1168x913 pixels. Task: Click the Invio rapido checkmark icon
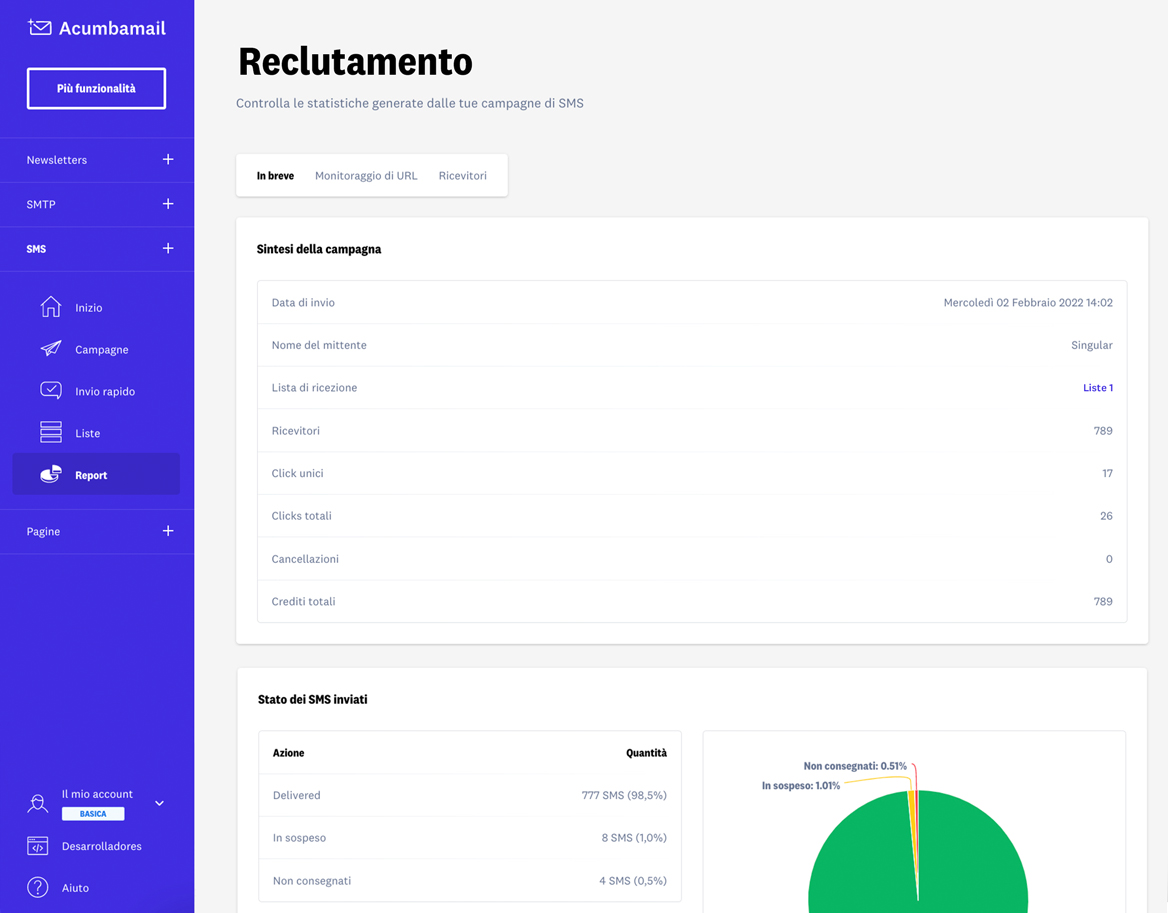[x=50, y=390]
